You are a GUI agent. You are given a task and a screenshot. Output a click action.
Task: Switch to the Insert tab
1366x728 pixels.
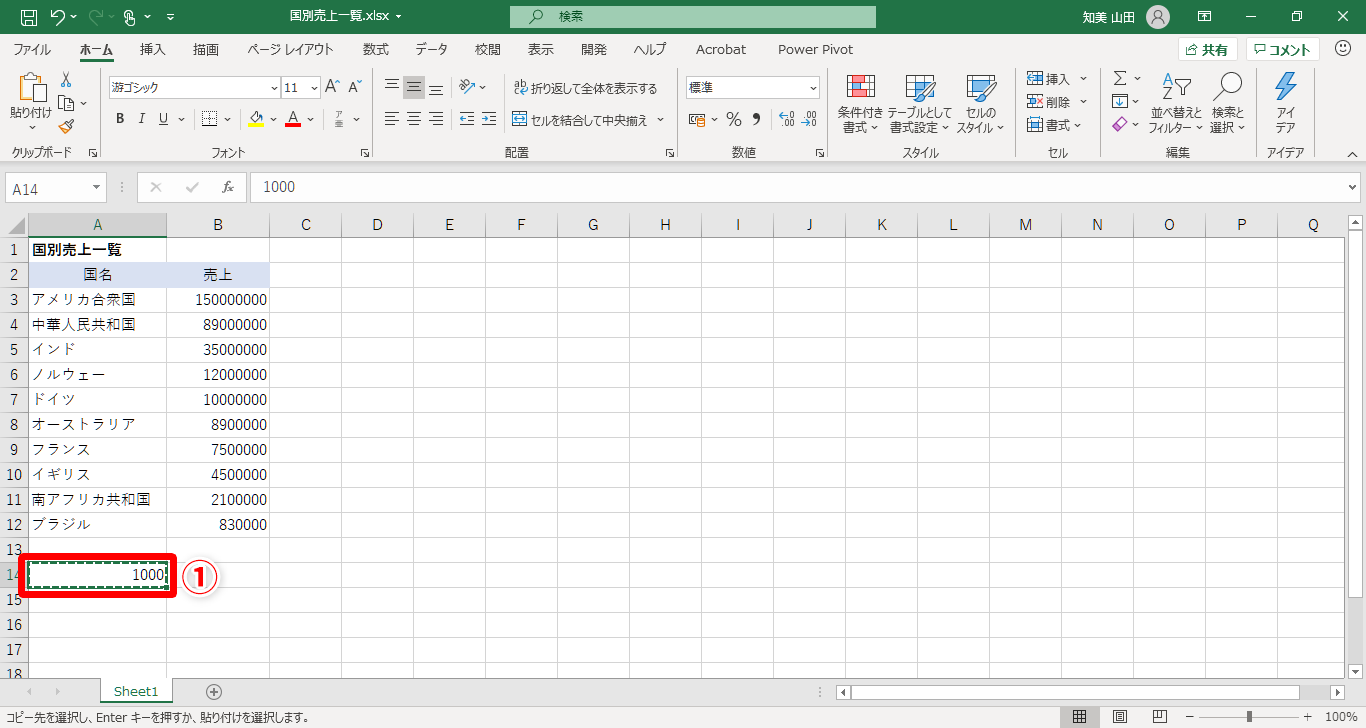pyautogui.click(x=153, y=49)
